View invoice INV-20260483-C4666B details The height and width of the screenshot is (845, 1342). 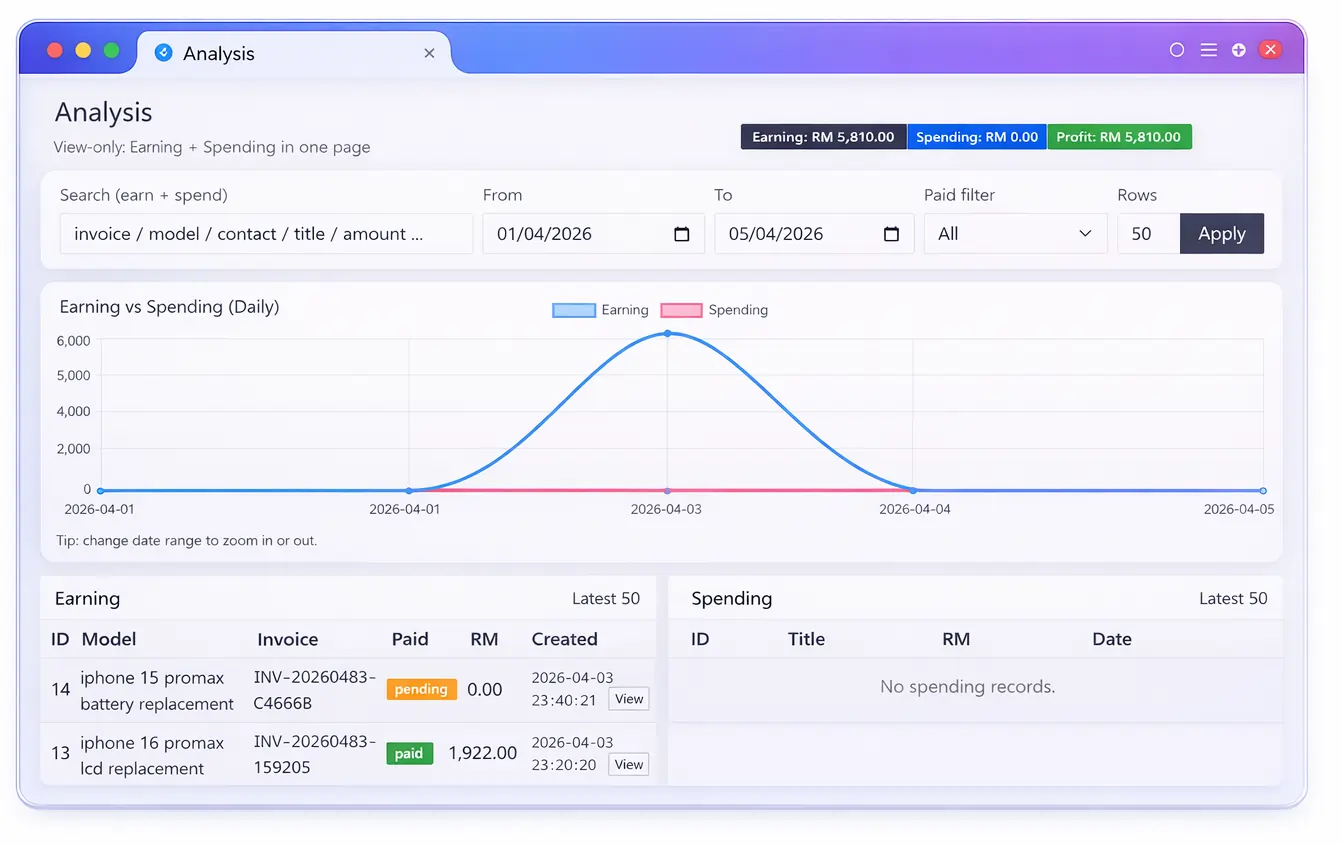coord(628,699)
